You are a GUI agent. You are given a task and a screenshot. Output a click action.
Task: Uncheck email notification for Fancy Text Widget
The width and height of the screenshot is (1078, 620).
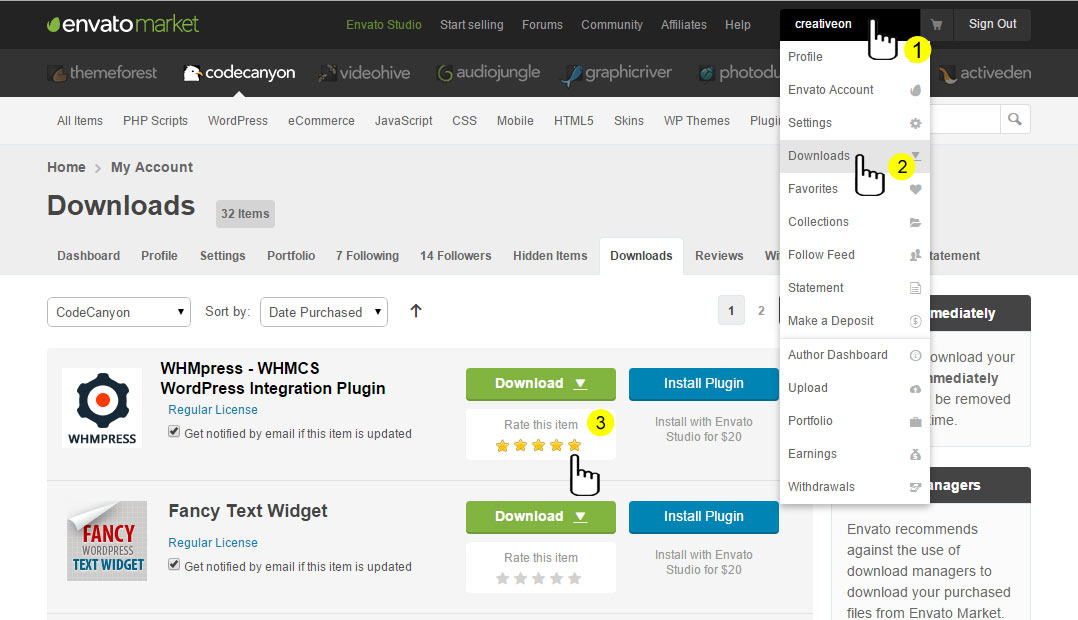pos(174,565)
